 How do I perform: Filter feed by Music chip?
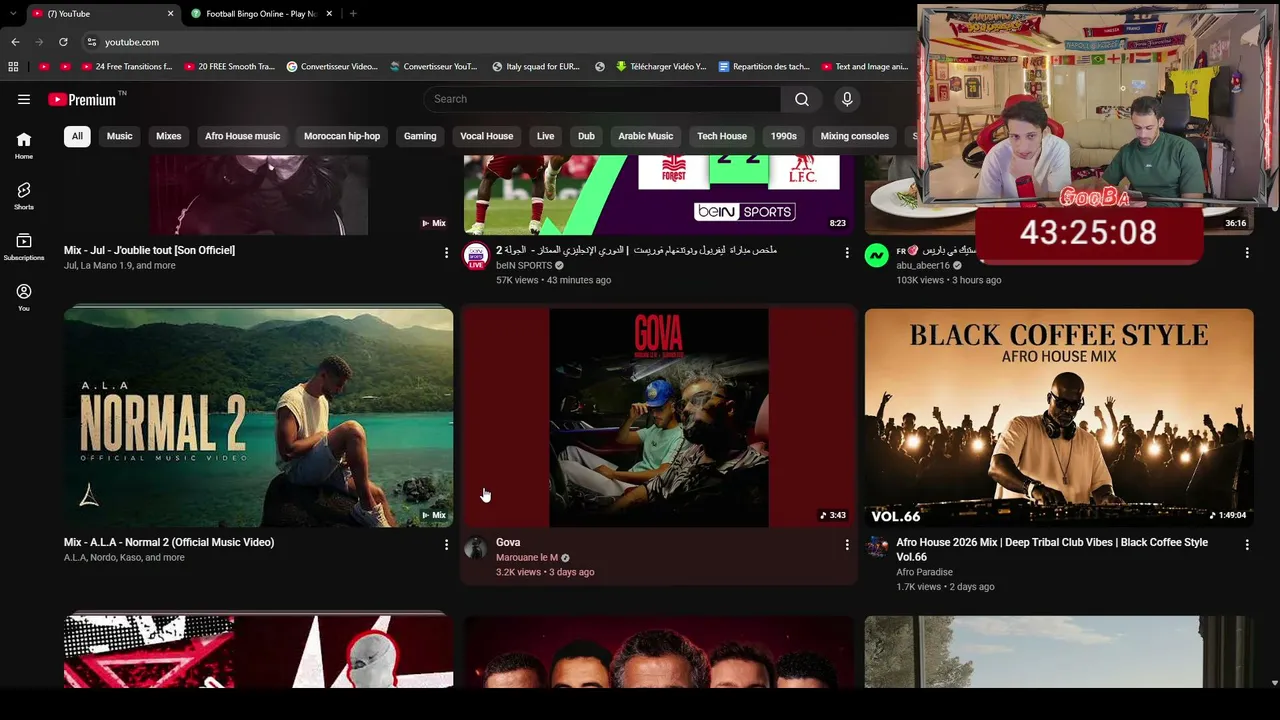tap(120, 136)
